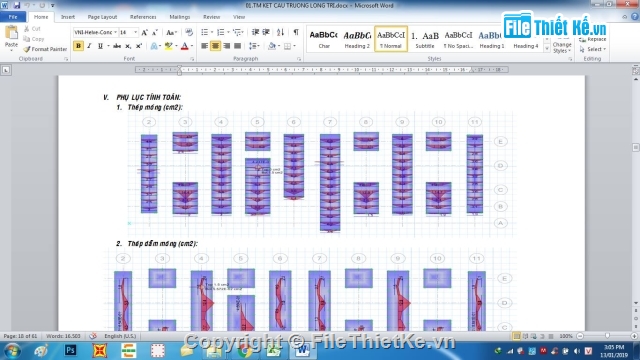Open the Page Layout tab
This screenshot has height=360, width=640.
coord(102,17)
